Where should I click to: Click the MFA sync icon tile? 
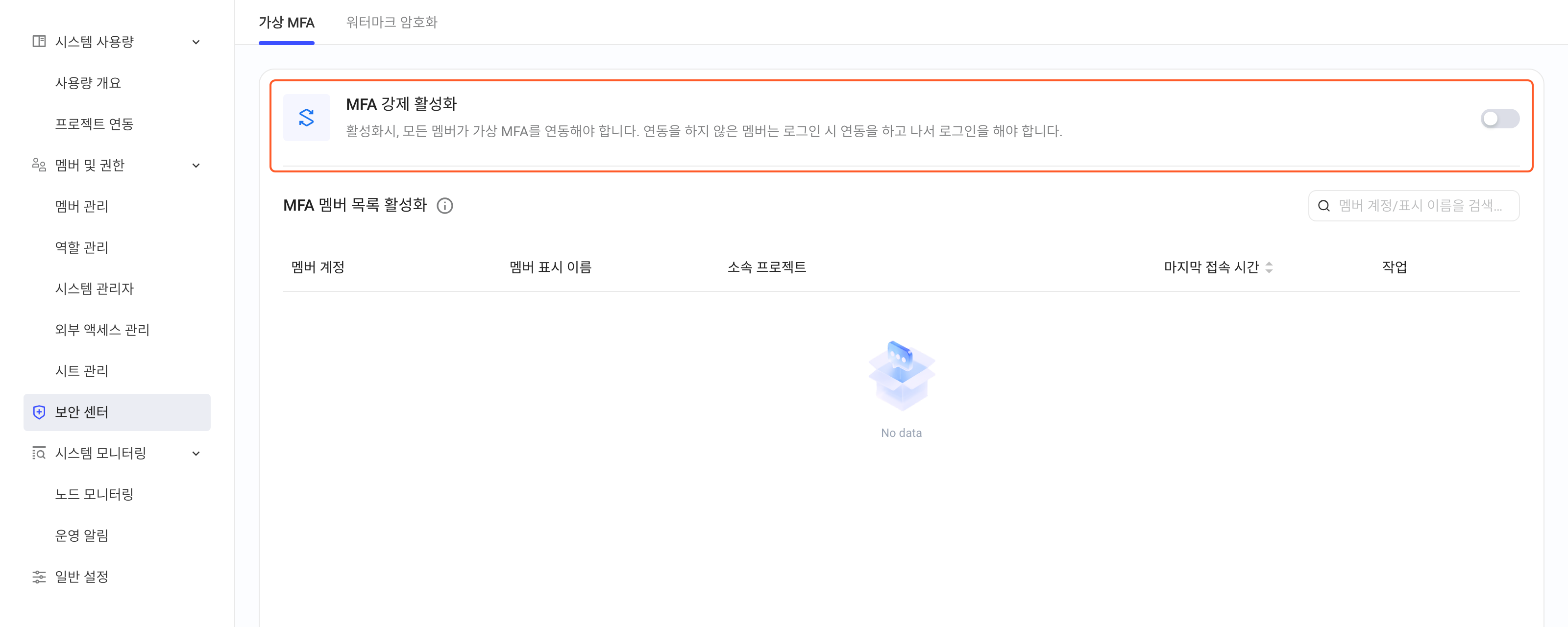coord(307,118)
